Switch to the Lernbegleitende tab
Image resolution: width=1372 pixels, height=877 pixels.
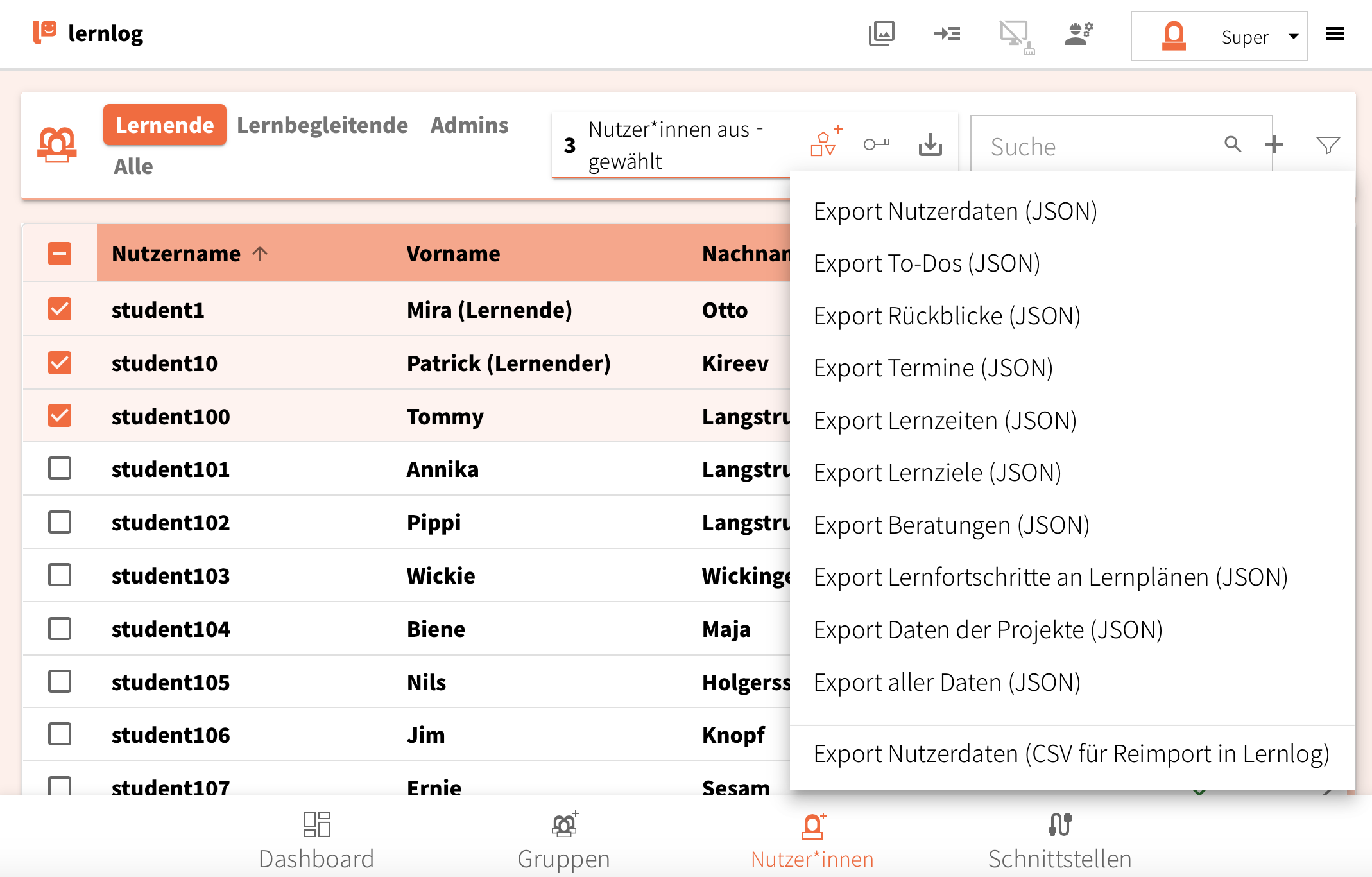click(322, 125)
